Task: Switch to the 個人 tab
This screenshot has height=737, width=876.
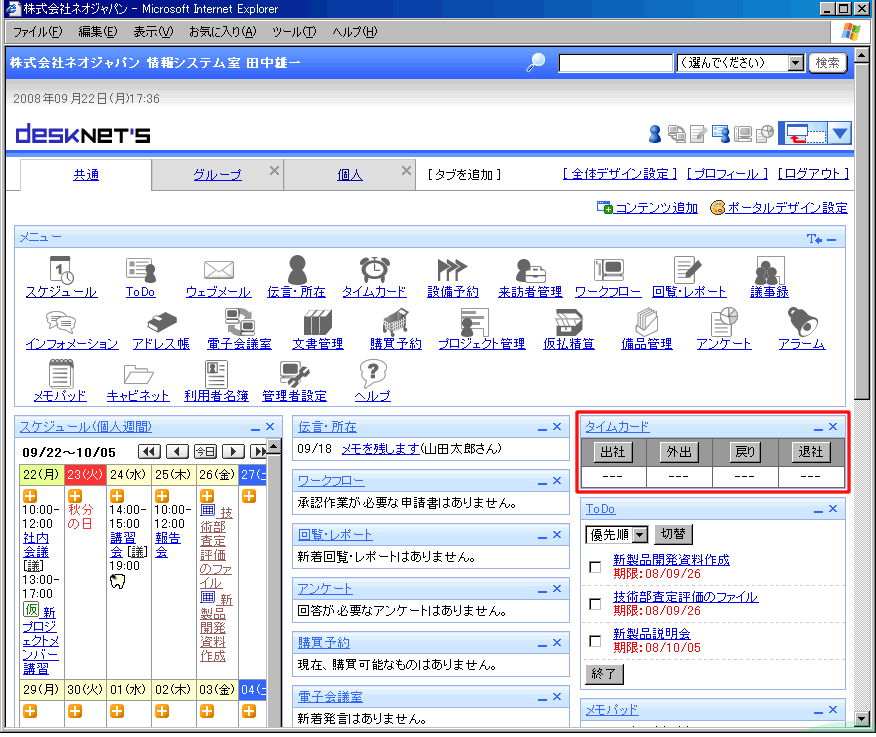Action: click(350, 175)
